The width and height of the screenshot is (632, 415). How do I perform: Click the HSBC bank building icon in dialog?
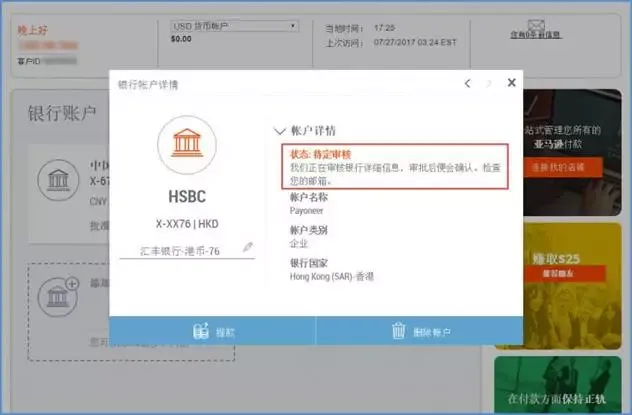click(x=187, y=145)
